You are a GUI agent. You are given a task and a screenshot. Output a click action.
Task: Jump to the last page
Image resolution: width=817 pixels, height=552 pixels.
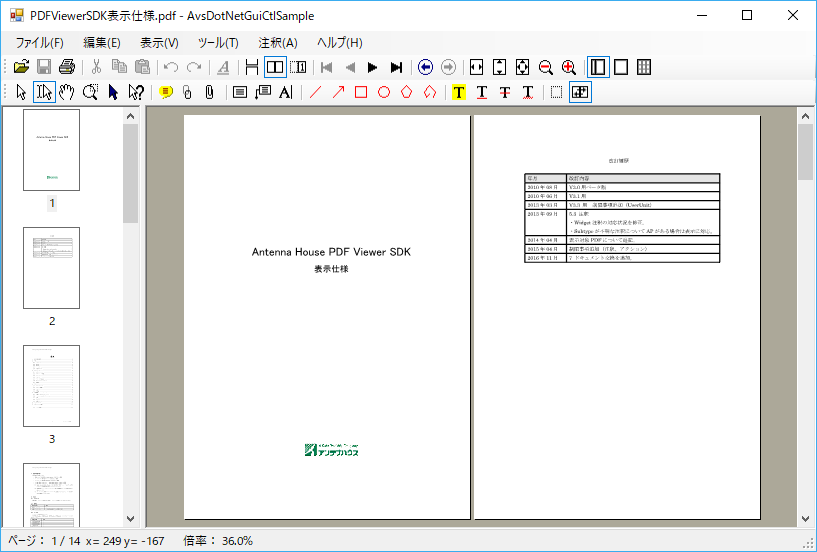[x=397, y=67]
